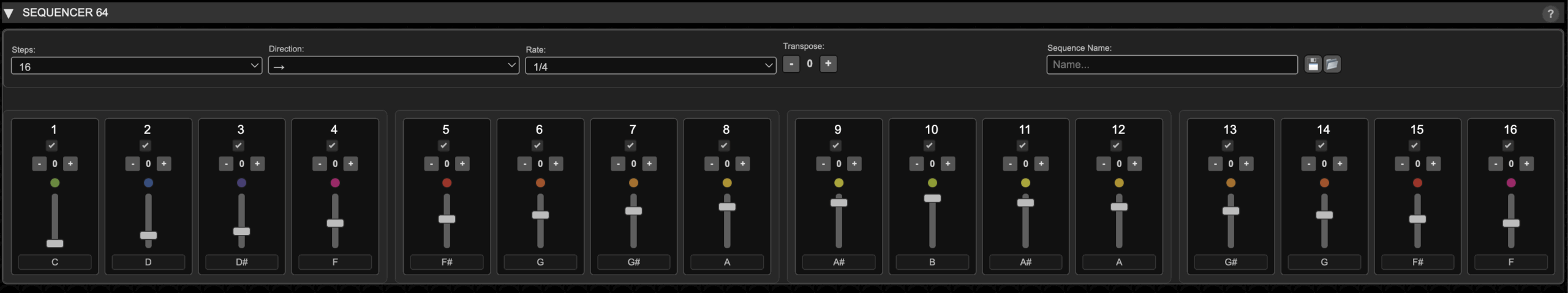Decrease global Transpose with minus button
Viewport: 1568px width, 293px height.
tap(791, 64)
